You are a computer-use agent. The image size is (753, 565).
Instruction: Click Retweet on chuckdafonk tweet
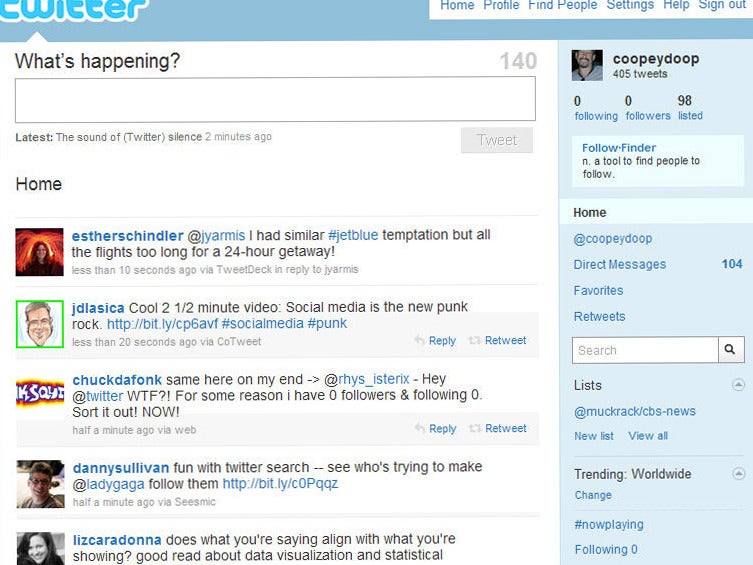point(505,428)
